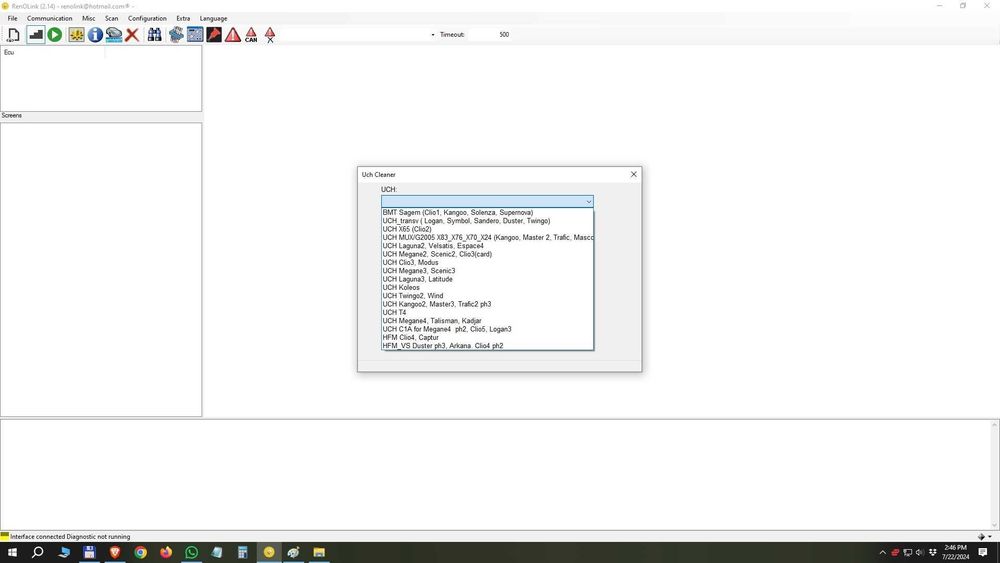Viewport: 1000px width, 563px height.
Task: Click the car scan toolbar icon
Action: pos(114,35)
